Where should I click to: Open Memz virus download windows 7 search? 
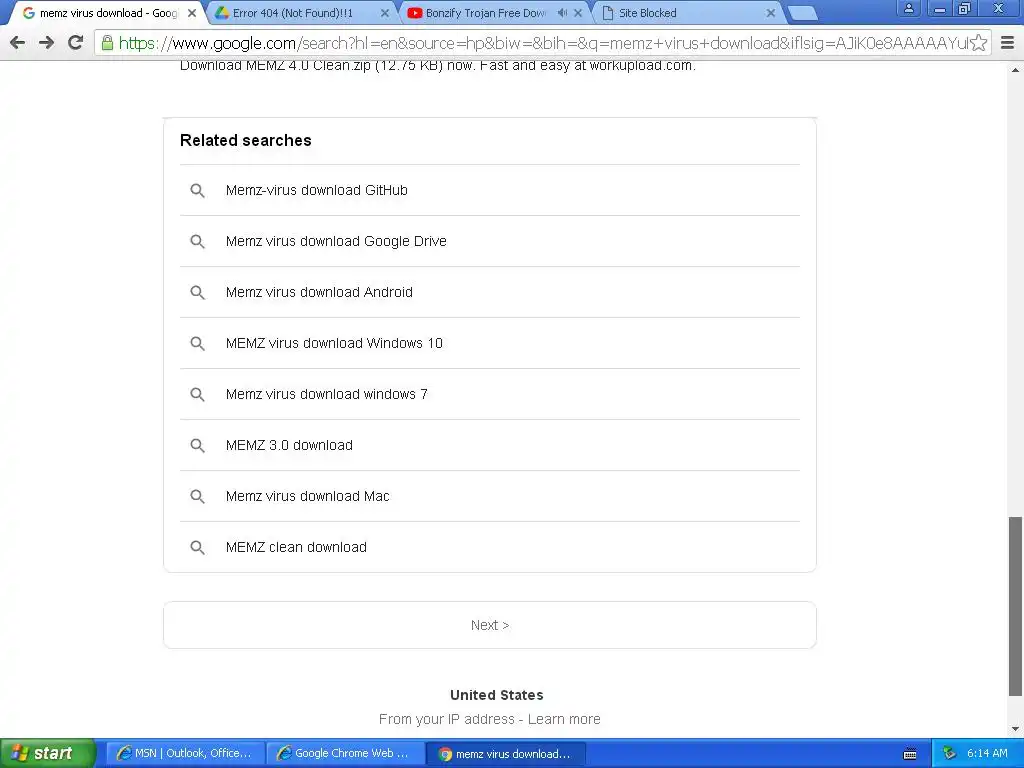point(490,394)
